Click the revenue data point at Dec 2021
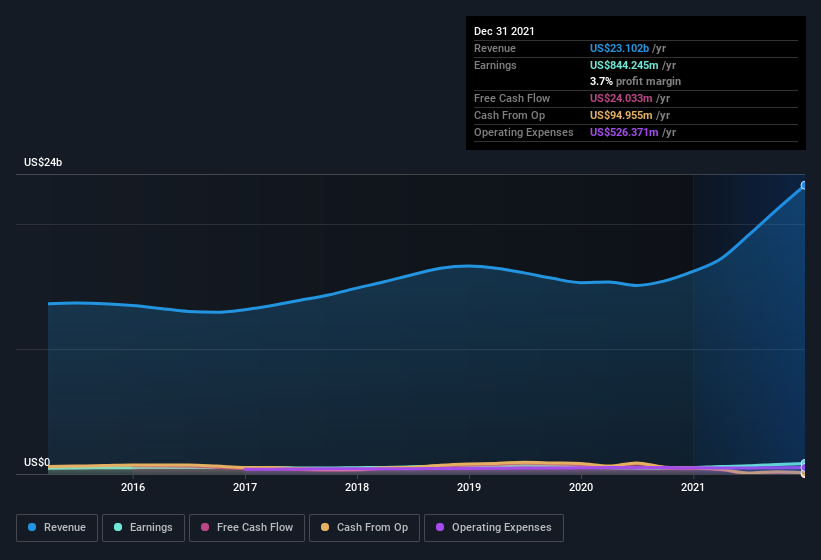821x560 pixels. pos(804,185)
